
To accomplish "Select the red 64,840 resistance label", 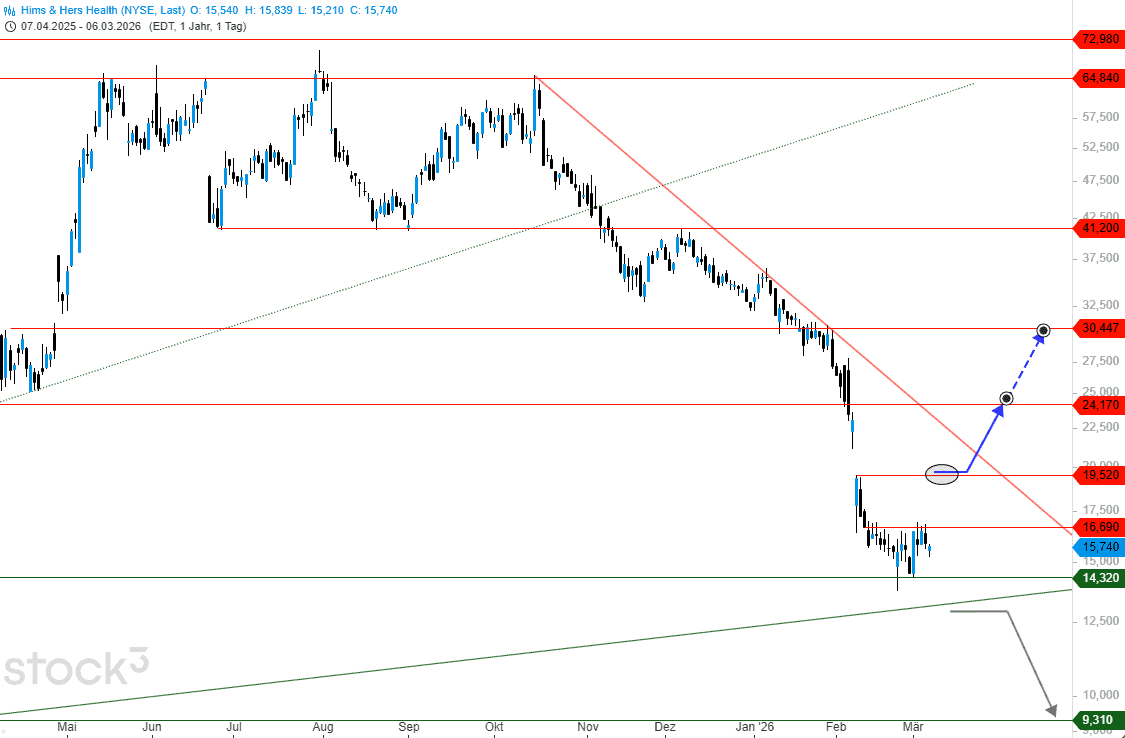I will [x=1098, y=78].
